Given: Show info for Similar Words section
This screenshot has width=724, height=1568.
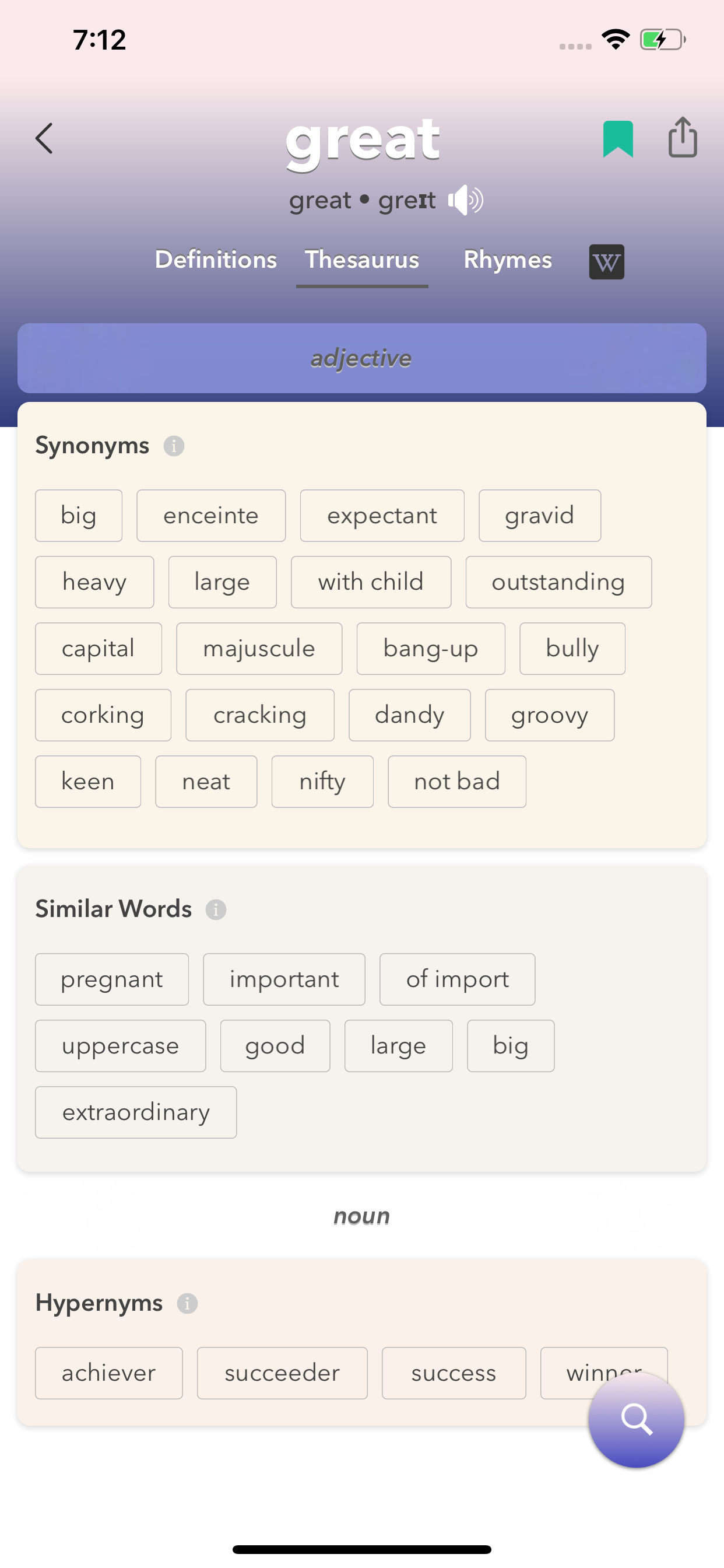Looking at the screenshot, I should [x=216, y=910].
